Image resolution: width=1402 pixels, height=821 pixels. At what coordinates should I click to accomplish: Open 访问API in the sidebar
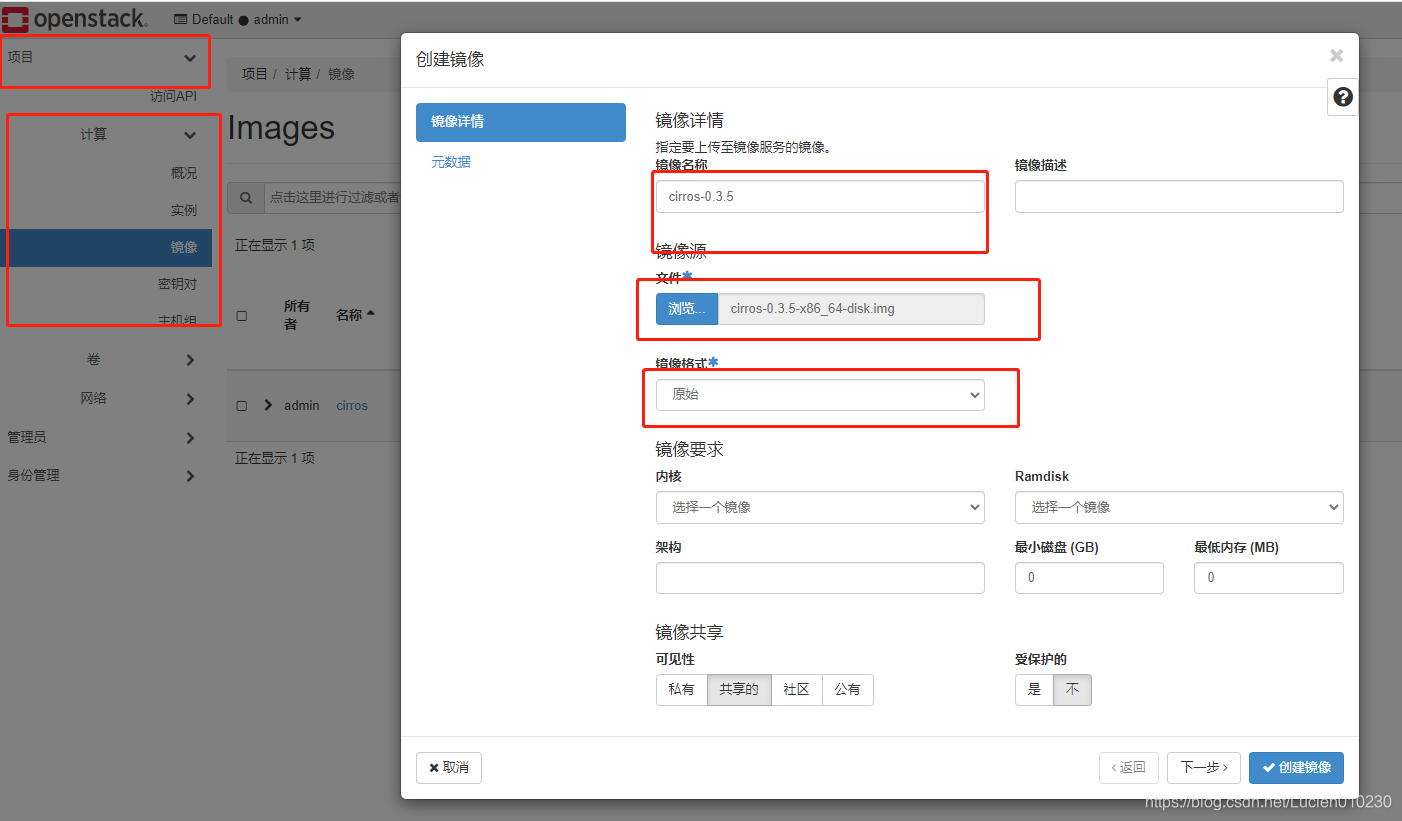tap(173, 96)
